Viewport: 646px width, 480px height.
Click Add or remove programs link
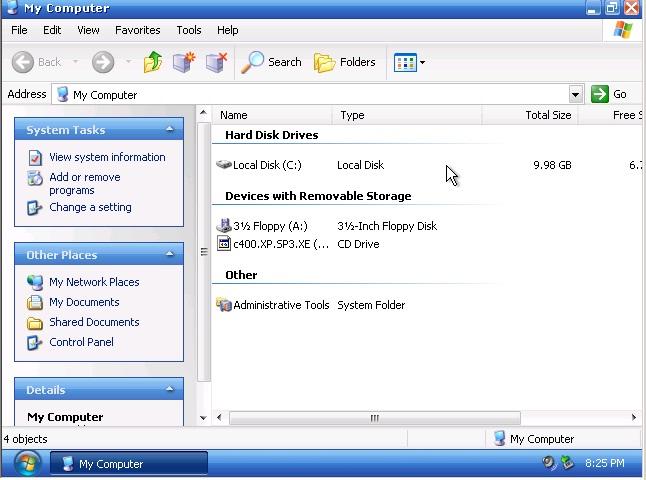[x=85, y=183]
